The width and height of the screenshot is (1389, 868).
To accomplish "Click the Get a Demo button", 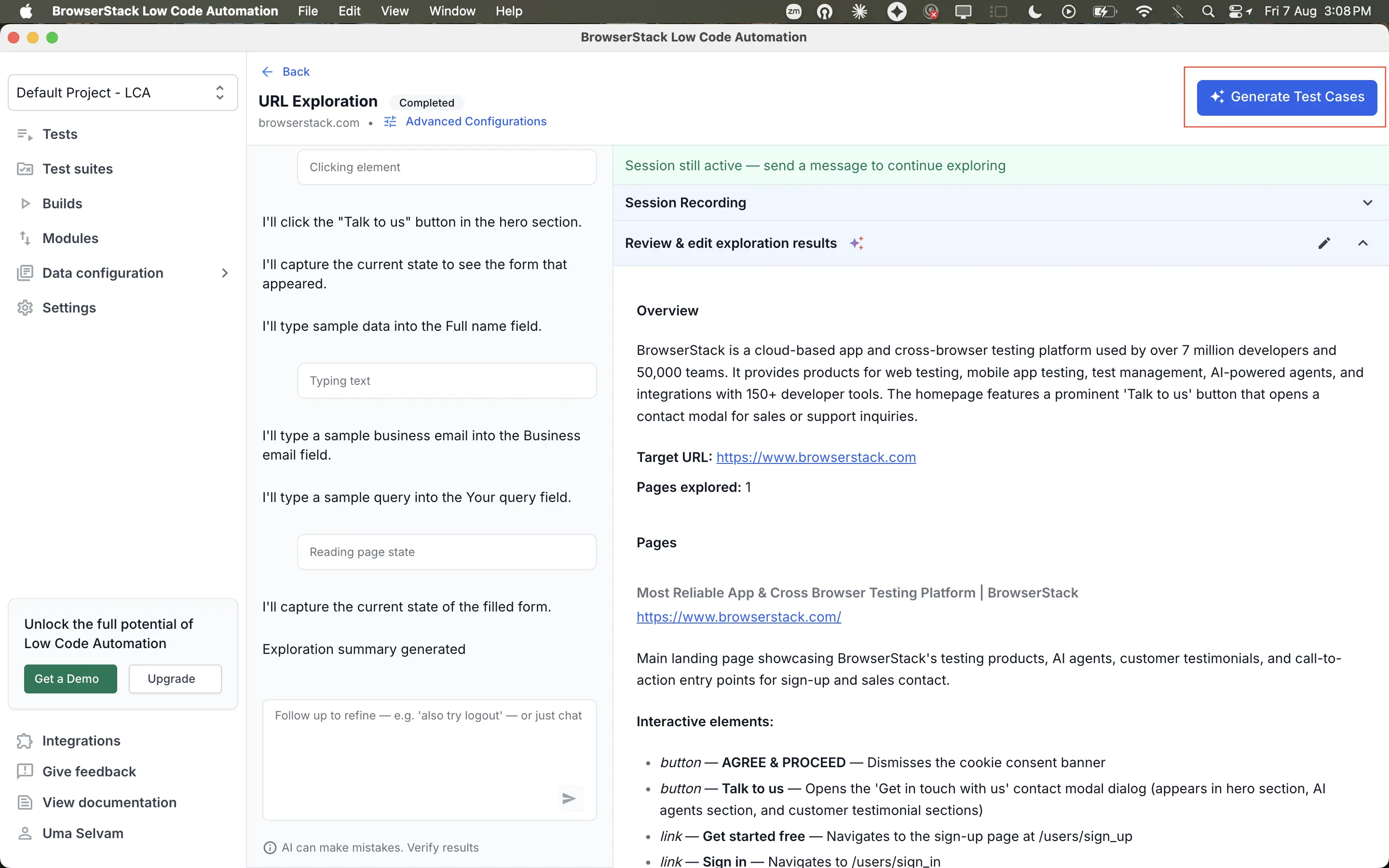I will (70, 678).
